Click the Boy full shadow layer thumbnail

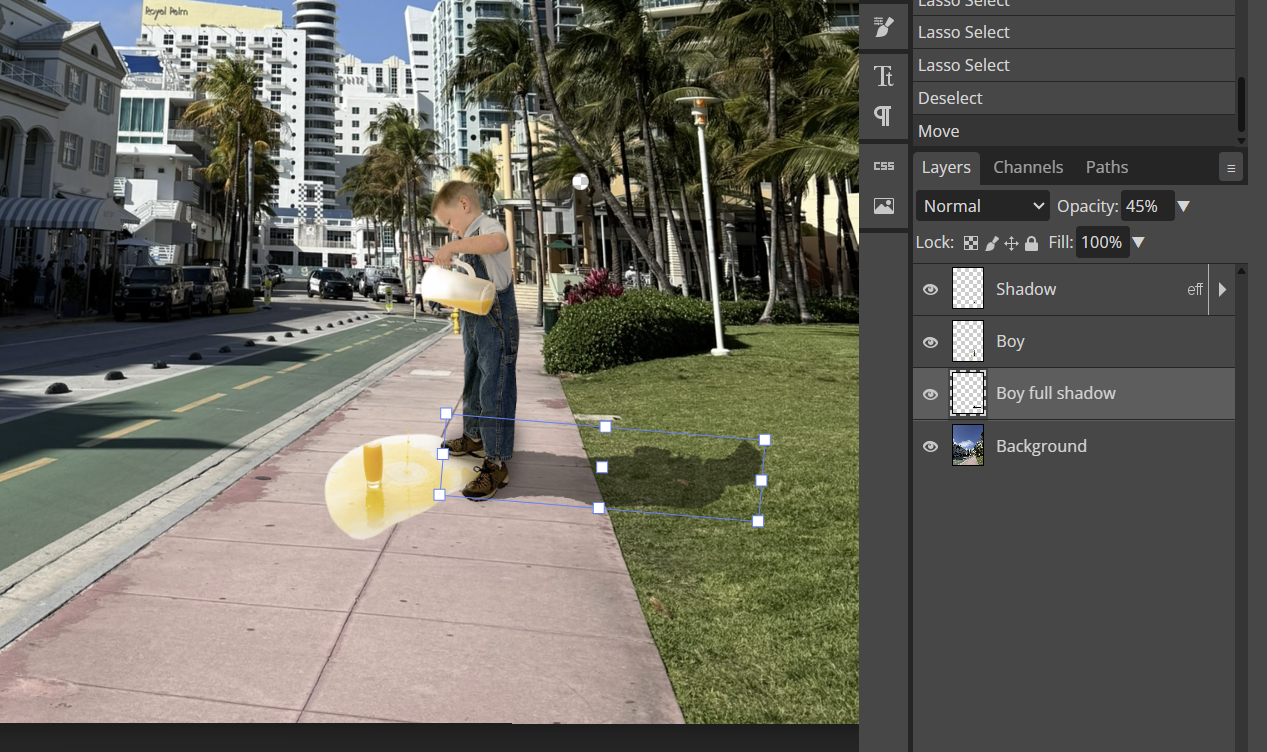click(x=968, y=393)
